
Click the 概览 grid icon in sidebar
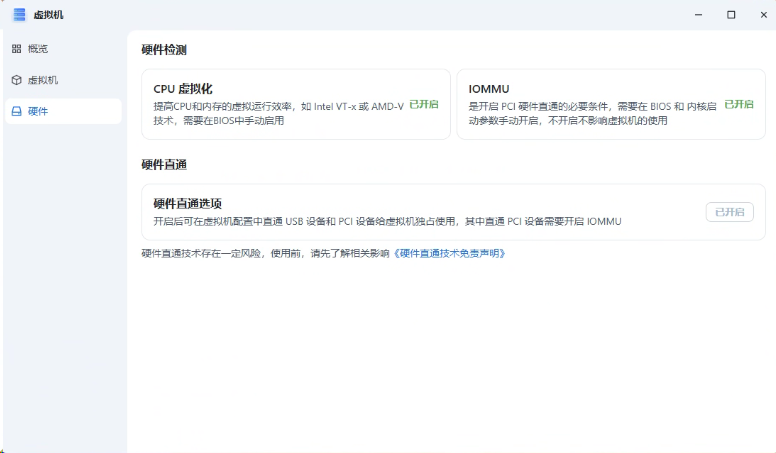(16, 49)
